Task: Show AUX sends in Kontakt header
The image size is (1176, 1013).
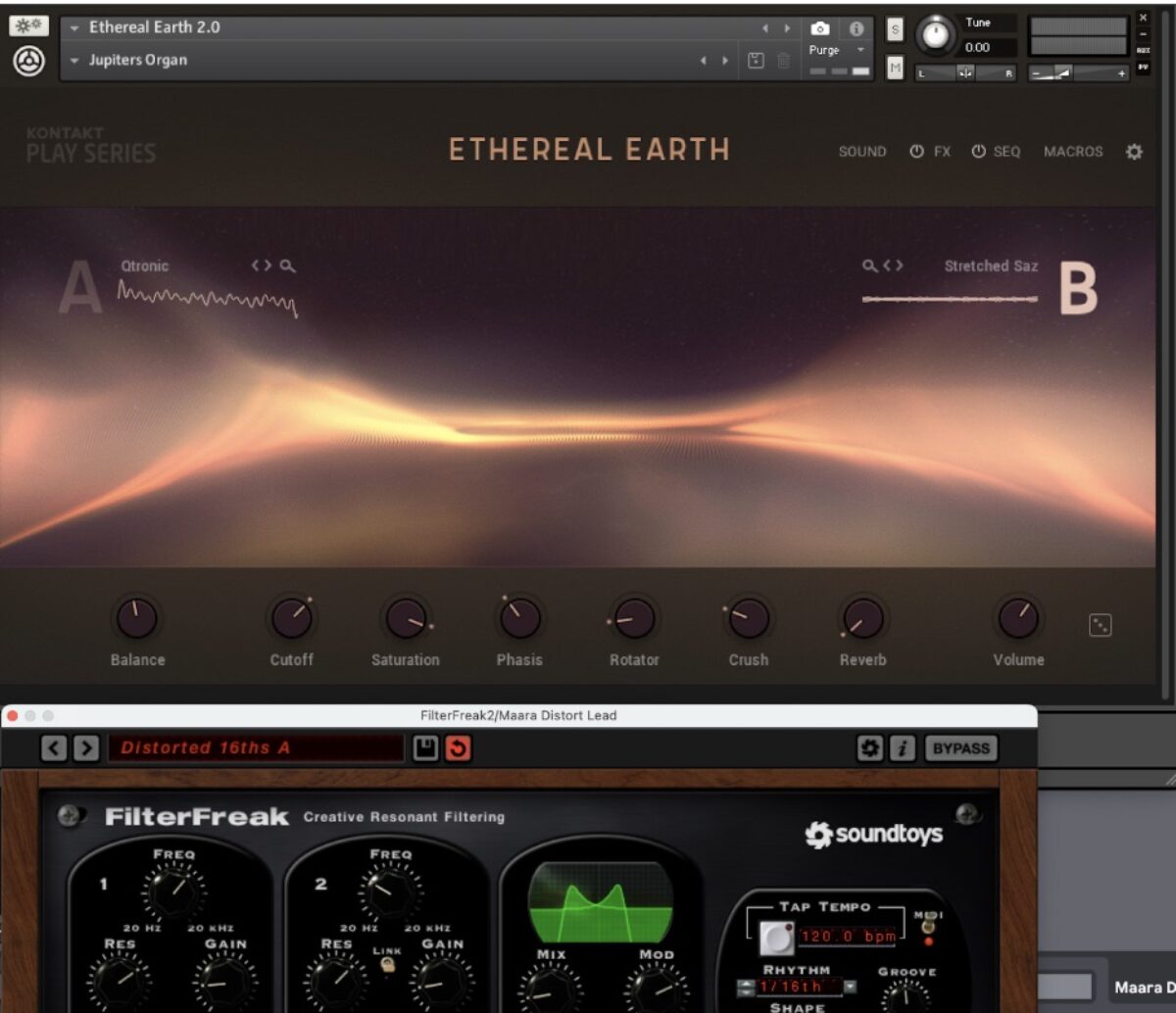Action: 1143,50
